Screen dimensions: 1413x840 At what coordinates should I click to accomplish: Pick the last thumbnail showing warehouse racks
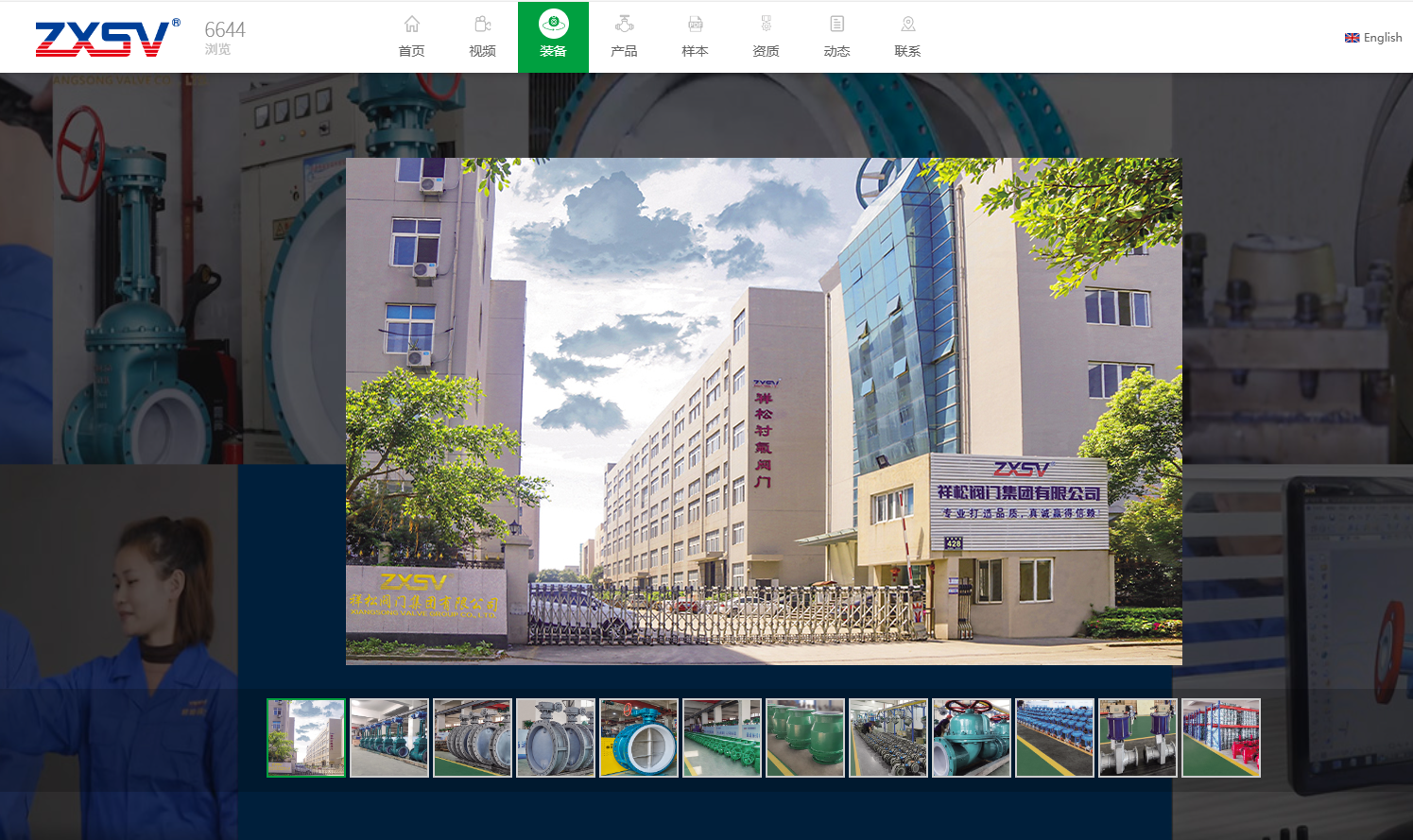pyautogui.click(x=1221, y=738)
